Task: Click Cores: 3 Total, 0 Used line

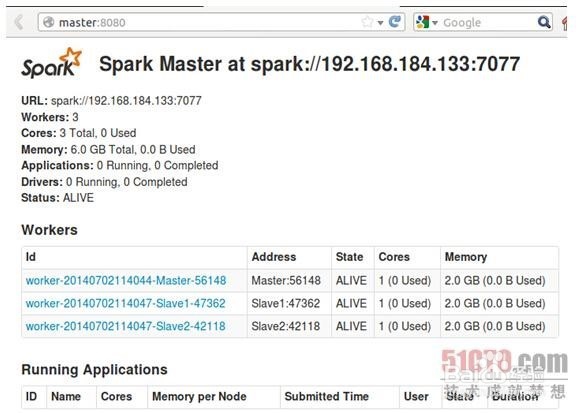Action: 79,133
